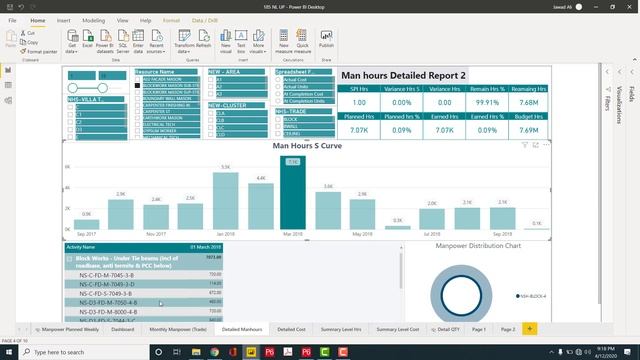Add a new page with the plus button
Screen dimensions: 640x360
530,329
